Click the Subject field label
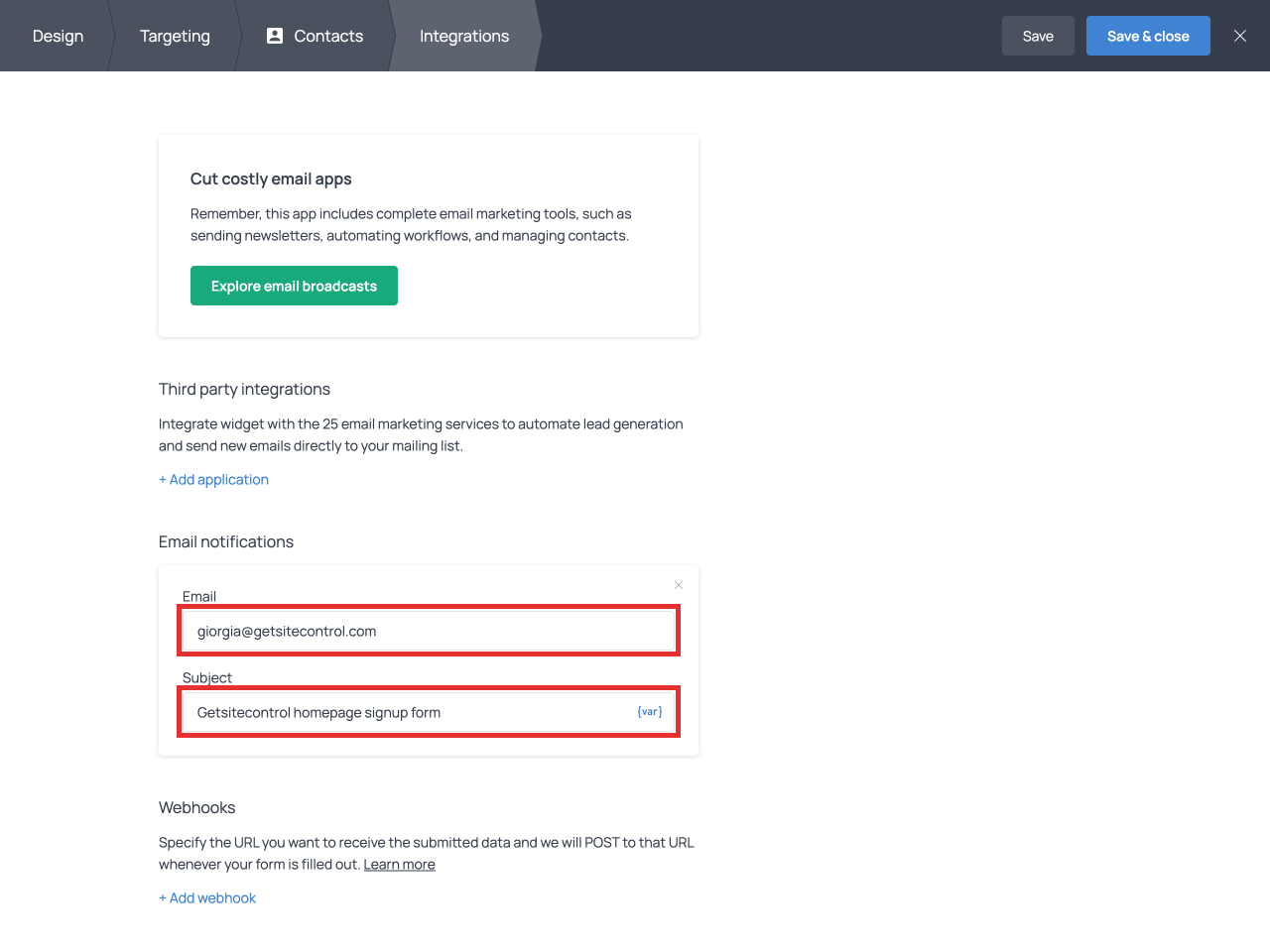 [207, 677]
